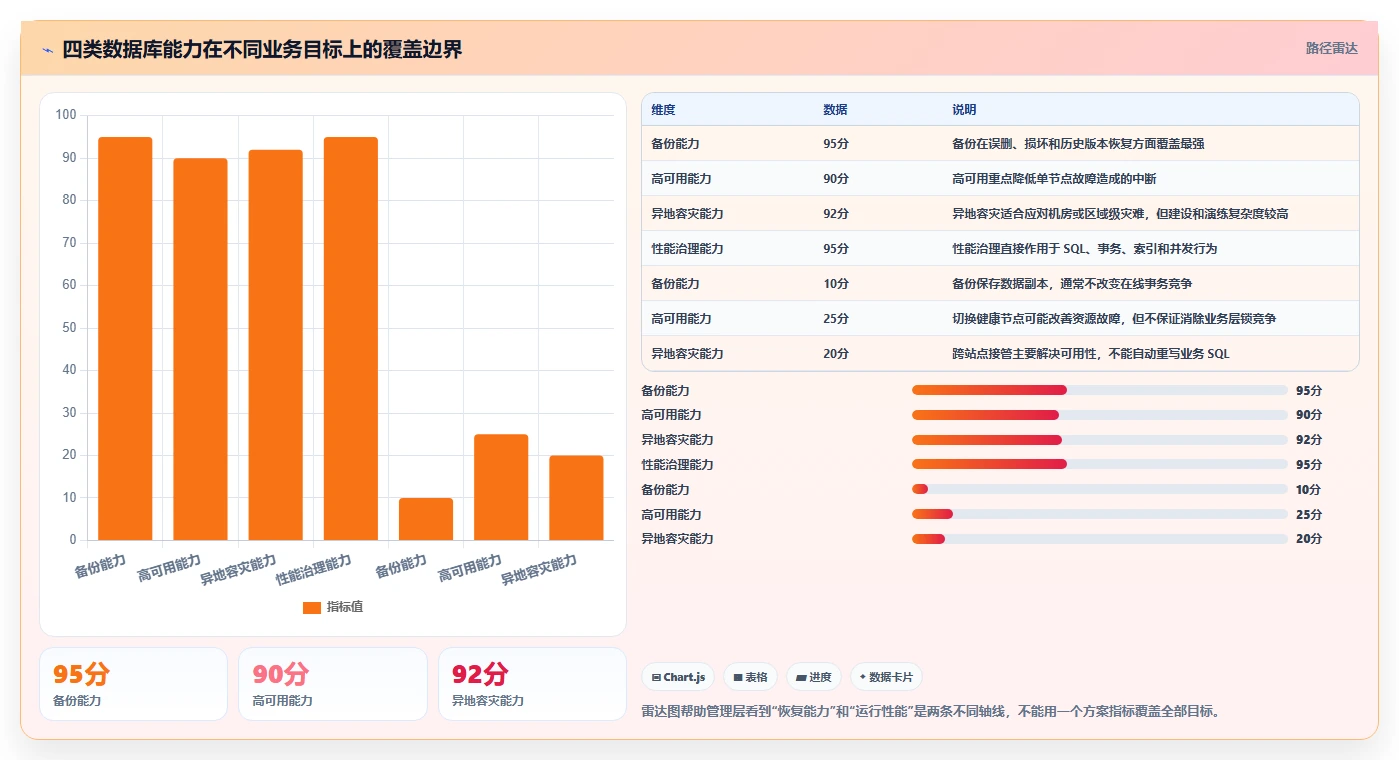Click the orange 指标值 legend swatch
The width and height of the screenshot is (1399, 760).
pyautogui.click(x=312, y=607)
